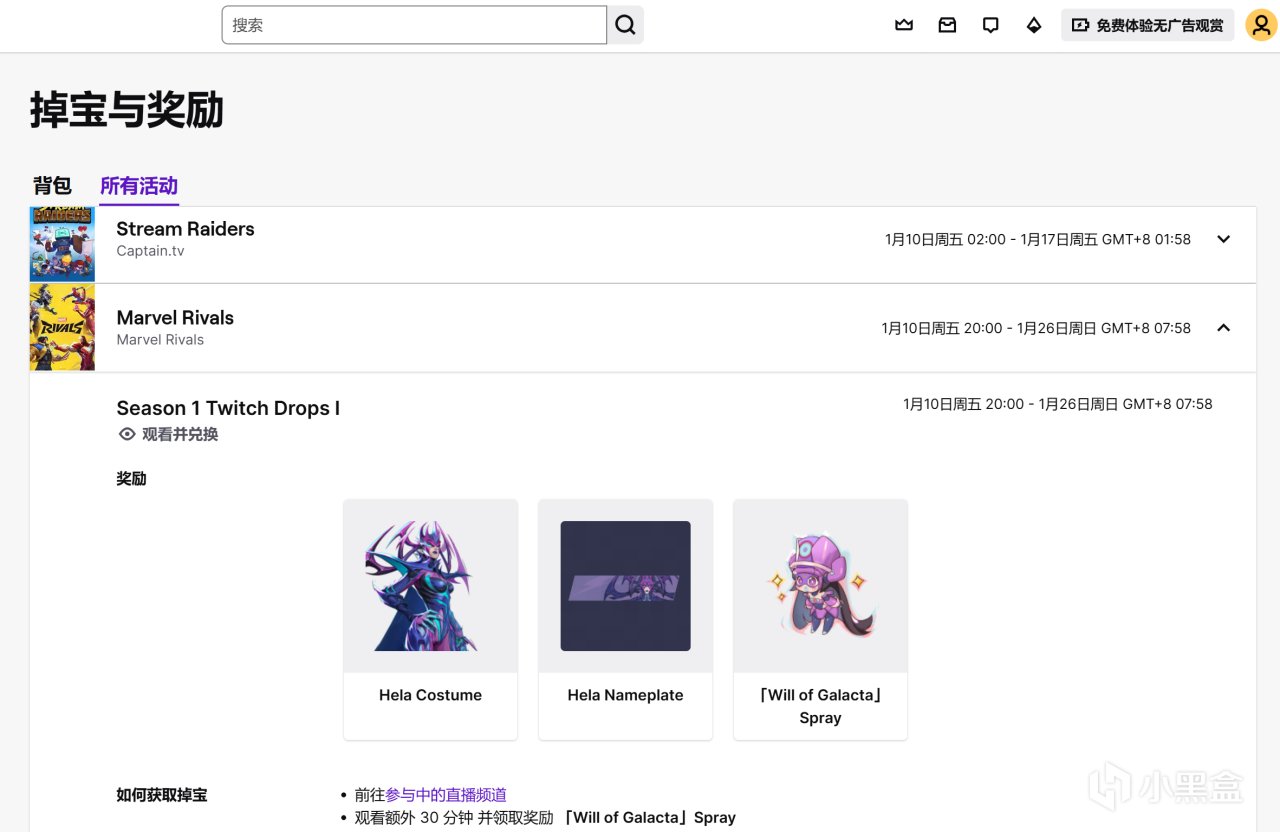Open the notifications inbox icon

[x=947, y=25]
